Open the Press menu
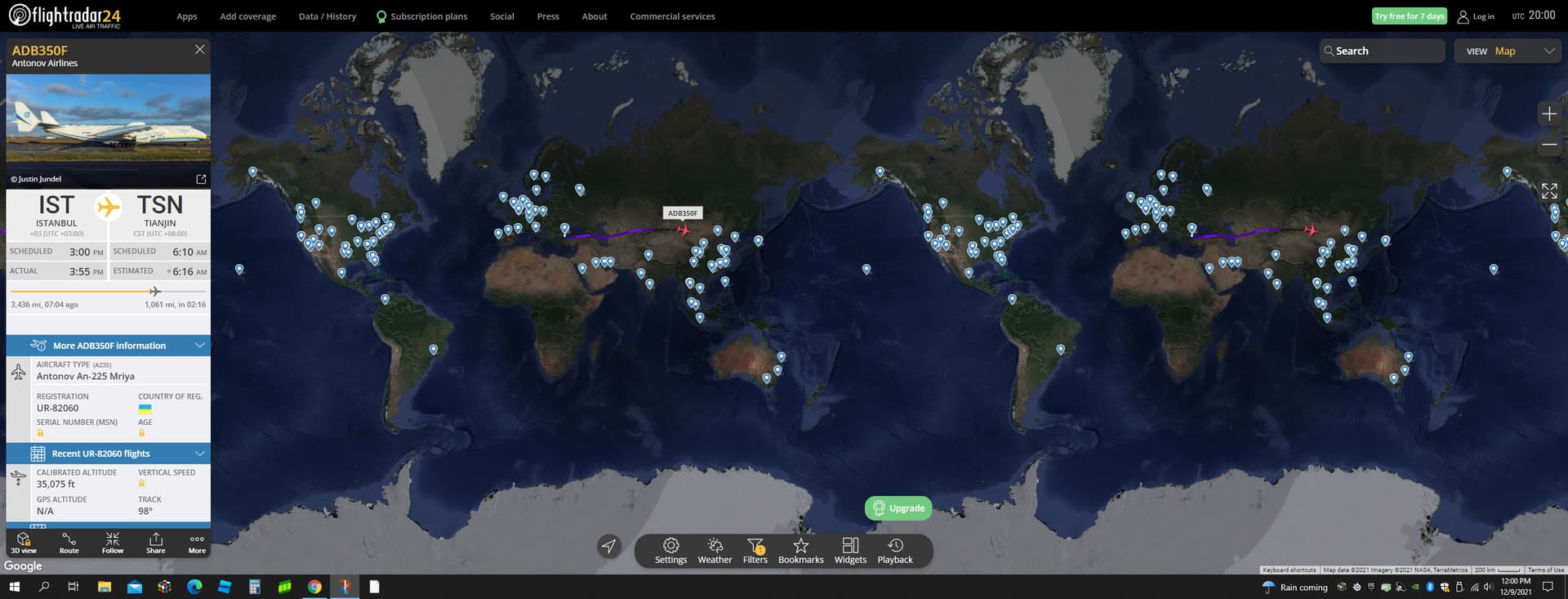 coord(548,16)
